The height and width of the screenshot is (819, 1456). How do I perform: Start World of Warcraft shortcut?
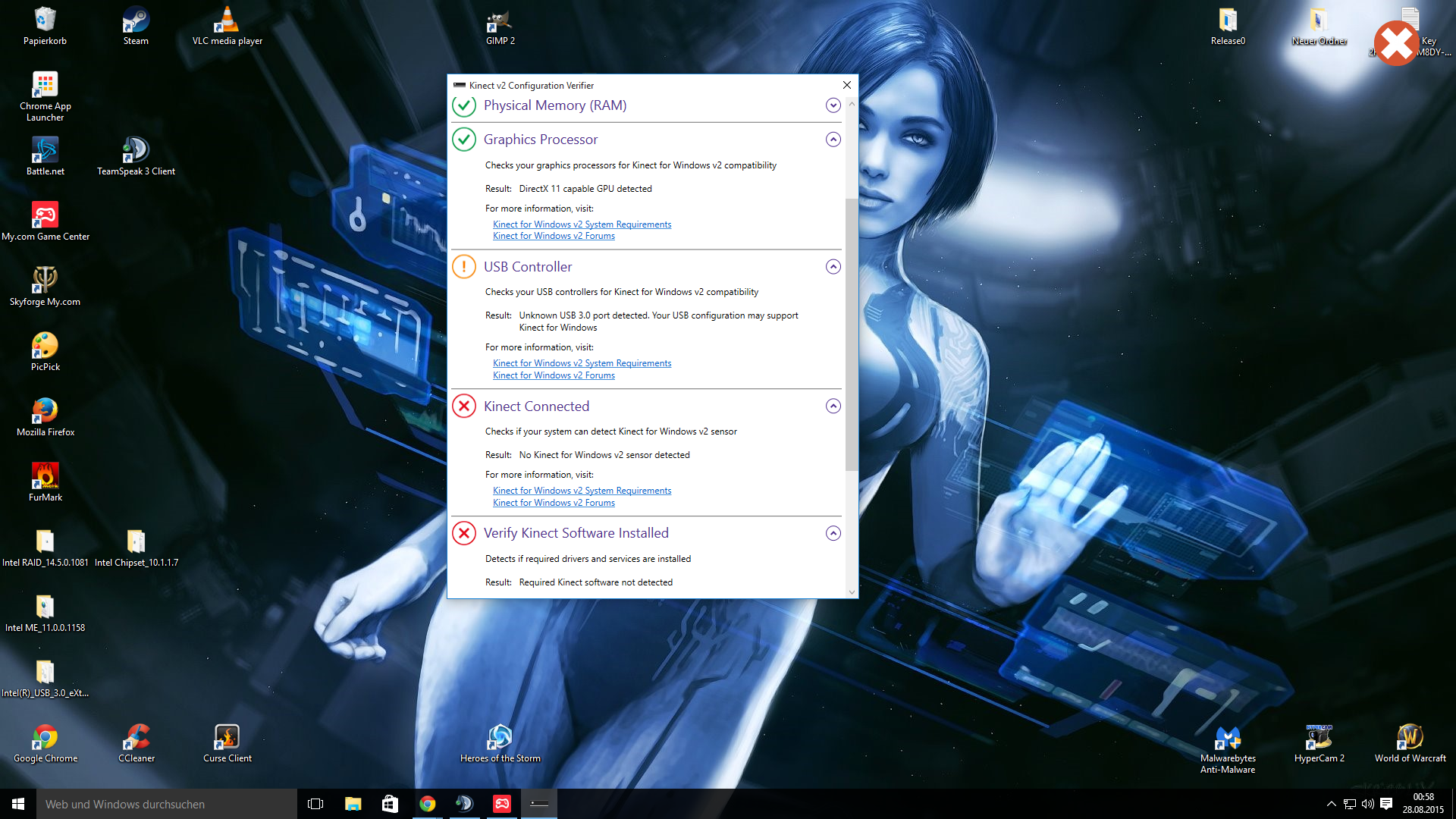[x=1410, y=743]
